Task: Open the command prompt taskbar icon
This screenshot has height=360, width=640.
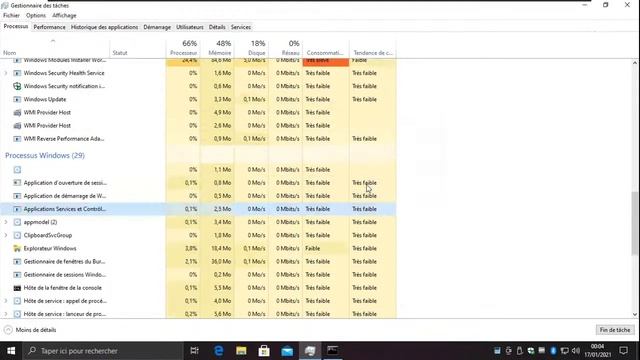Action: pos(333,351)
